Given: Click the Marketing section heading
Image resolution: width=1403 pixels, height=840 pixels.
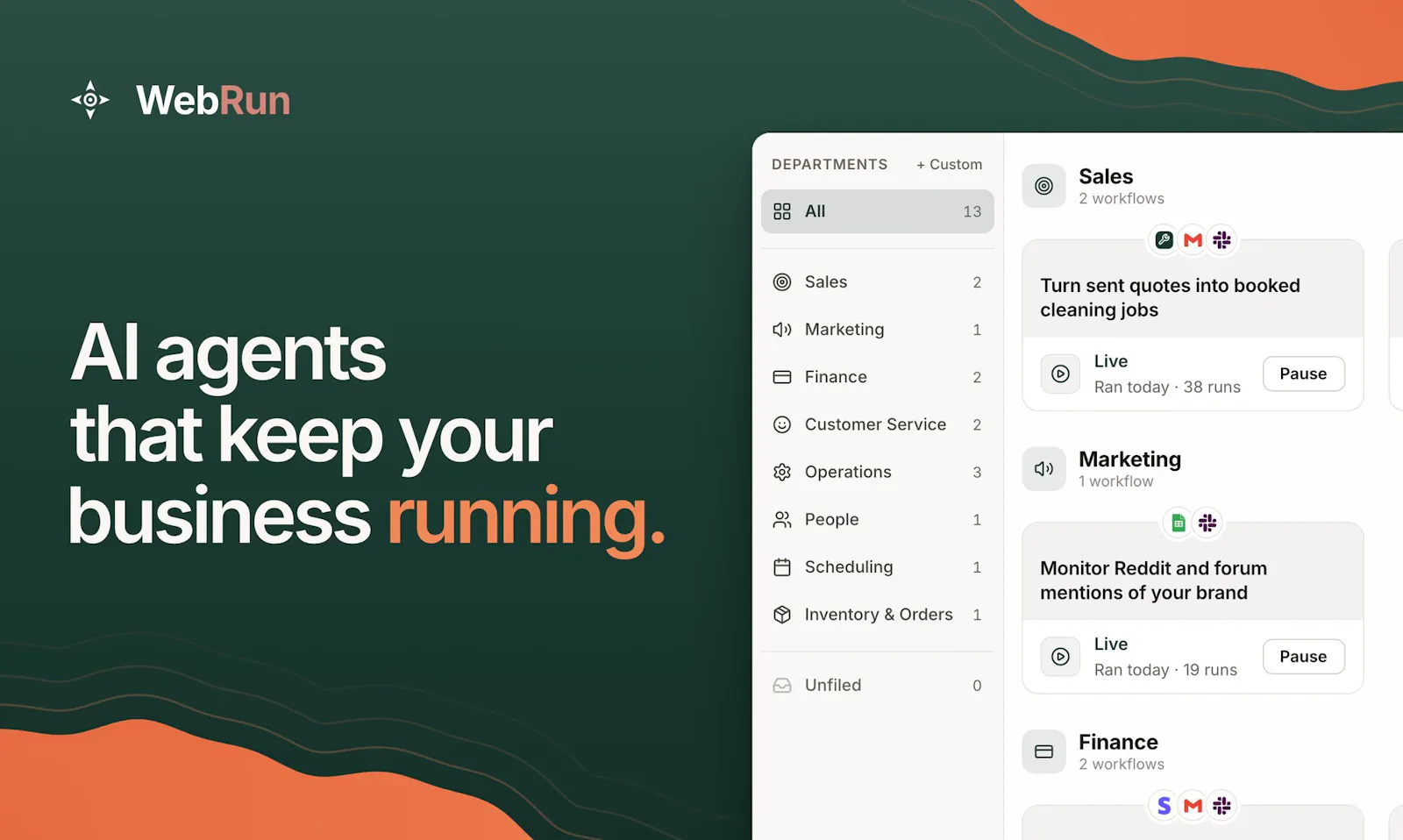Looking at the screenshot, I should tap(1129, 459).
